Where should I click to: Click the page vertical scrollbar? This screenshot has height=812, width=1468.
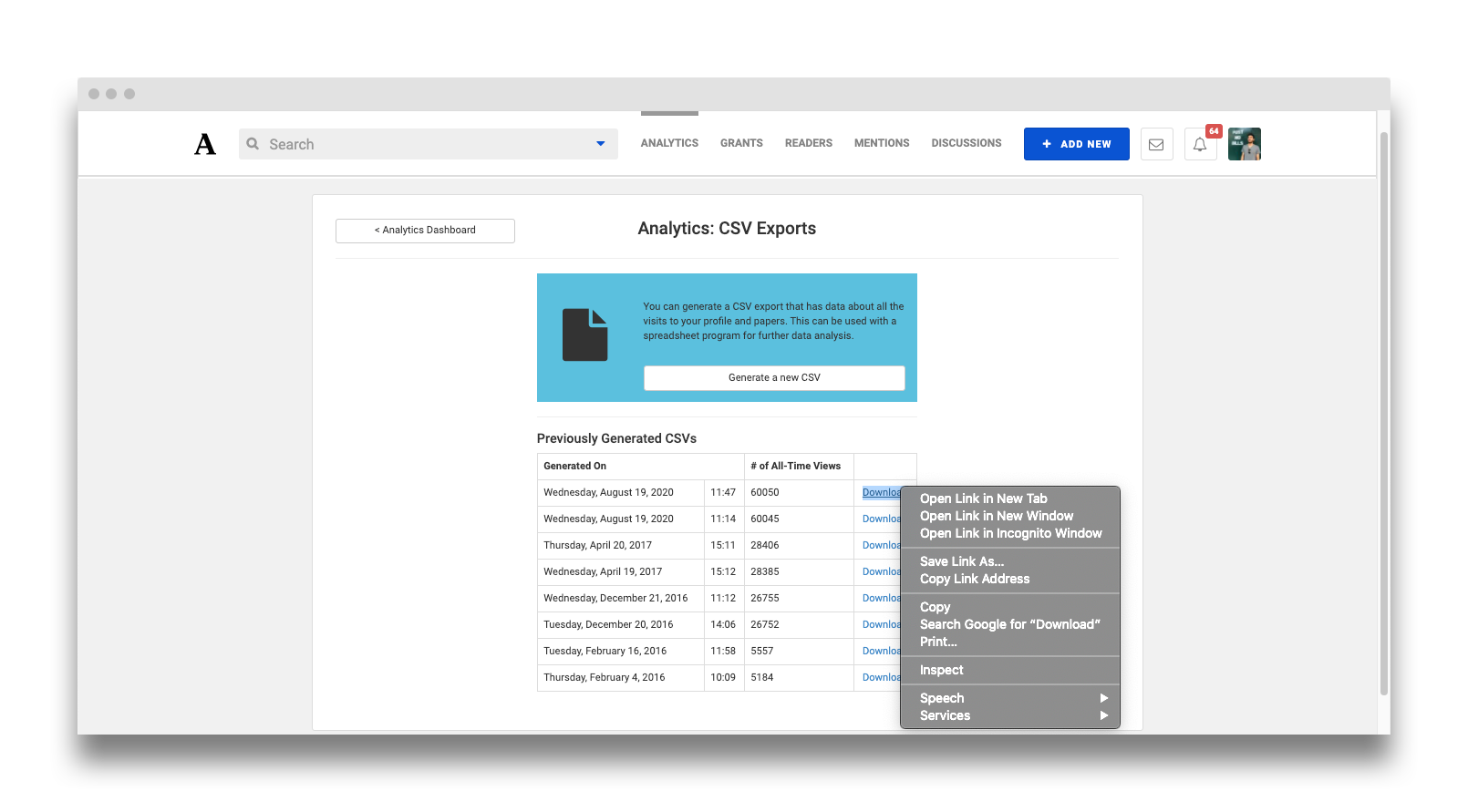[x=1383, y=410]
